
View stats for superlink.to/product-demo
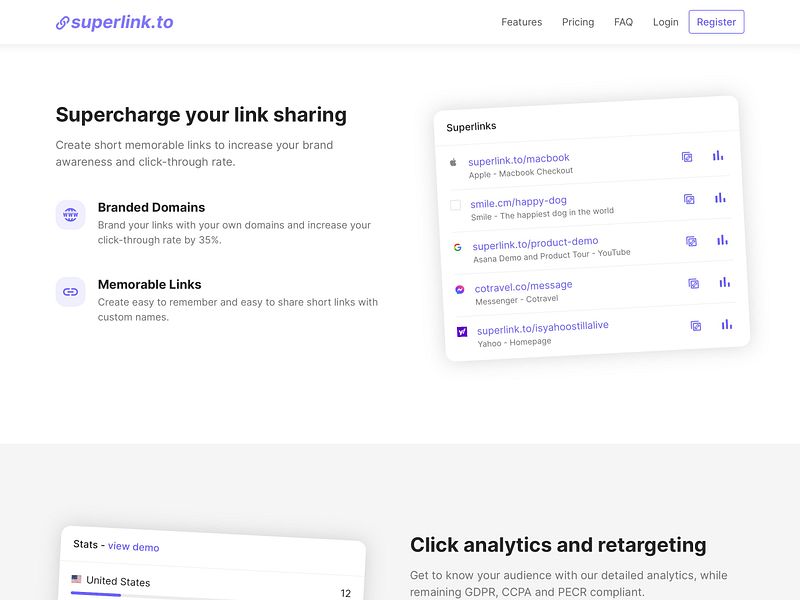(722, 240)
